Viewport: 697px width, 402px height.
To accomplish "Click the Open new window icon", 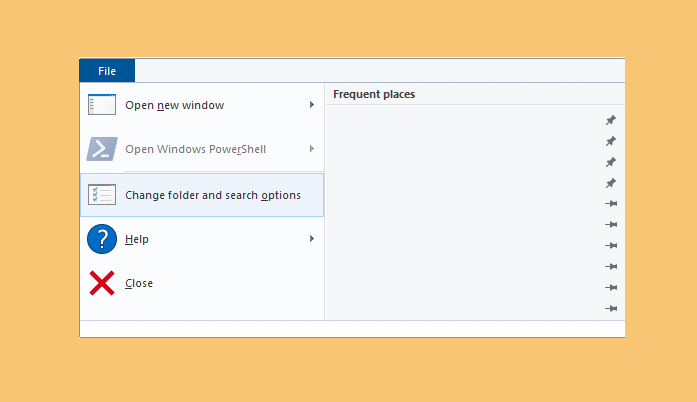I will pos(102,105).
